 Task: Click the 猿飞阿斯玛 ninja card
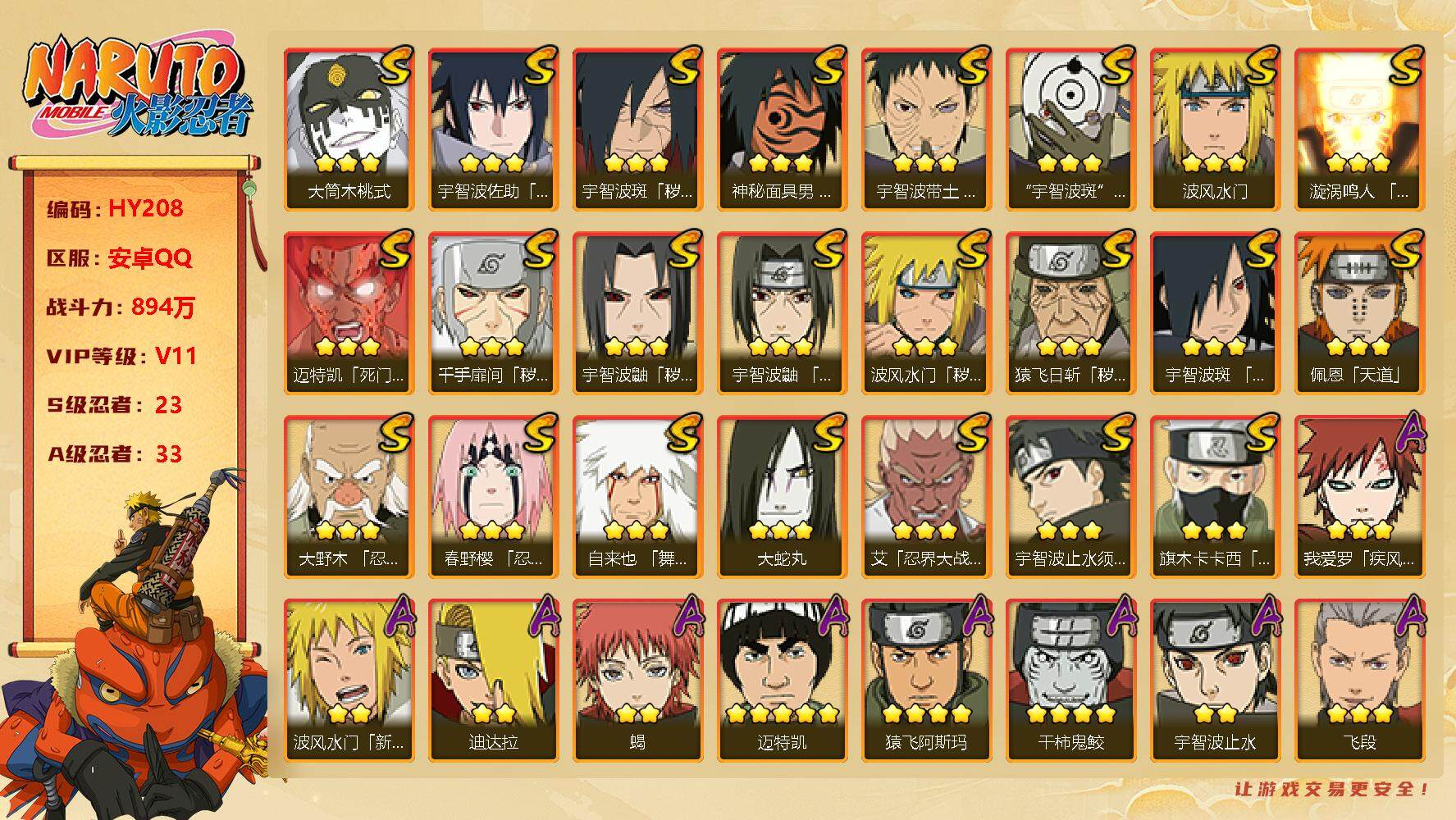point(926,680)
